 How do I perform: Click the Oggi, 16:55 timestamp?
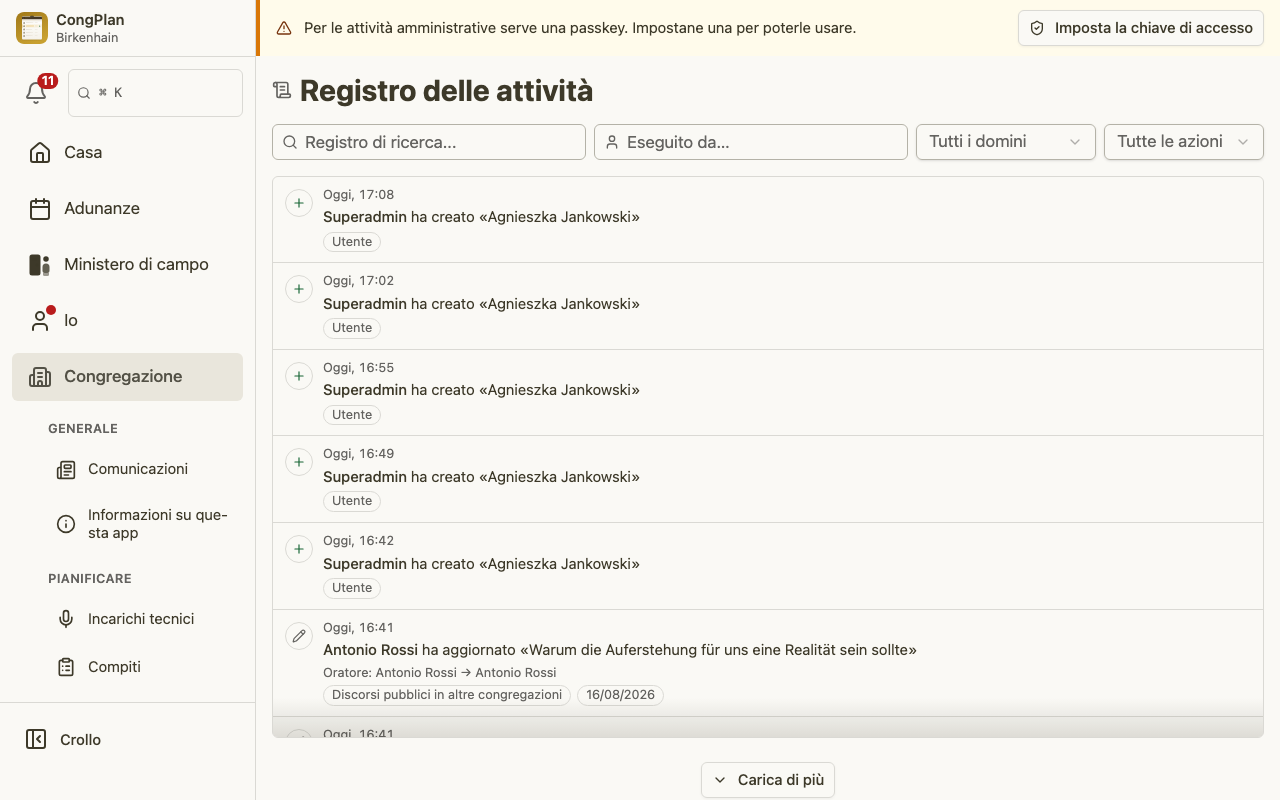[x=358, y=367]
